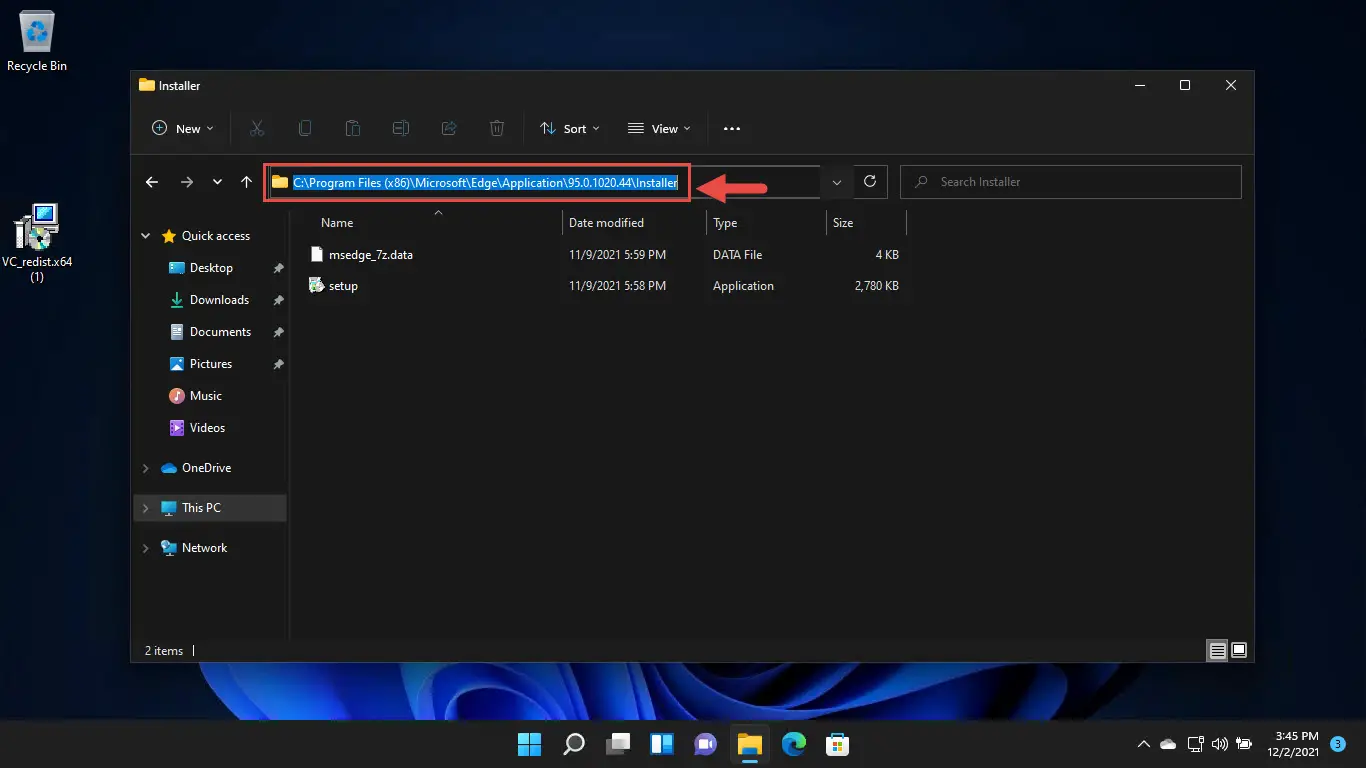
Task: Click the Paste clipboard icon in toolbar
Action: (x=353, y=128)
